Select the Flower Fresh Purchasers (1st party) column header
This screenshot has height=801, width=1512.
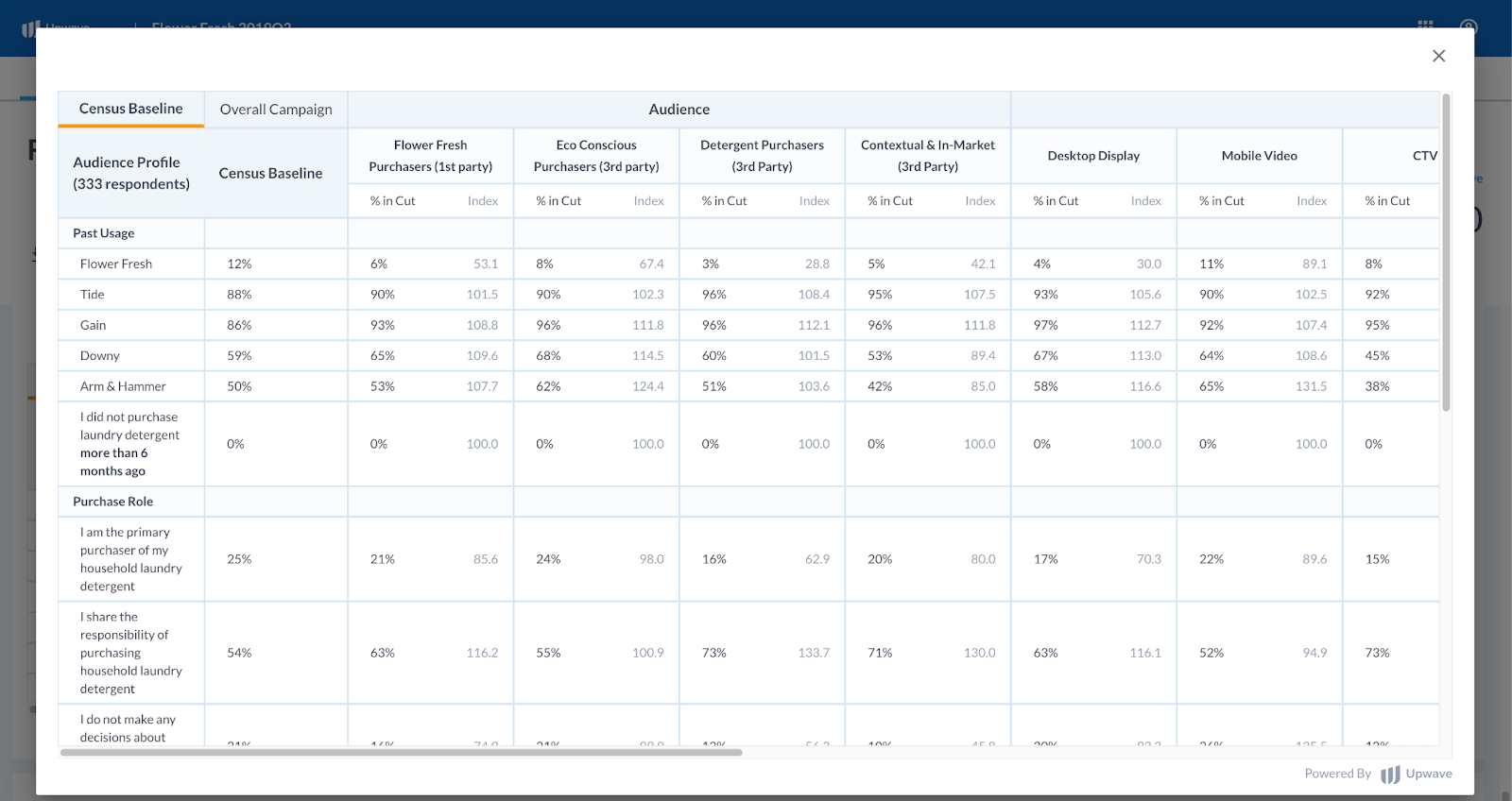[x=431, y=156]
